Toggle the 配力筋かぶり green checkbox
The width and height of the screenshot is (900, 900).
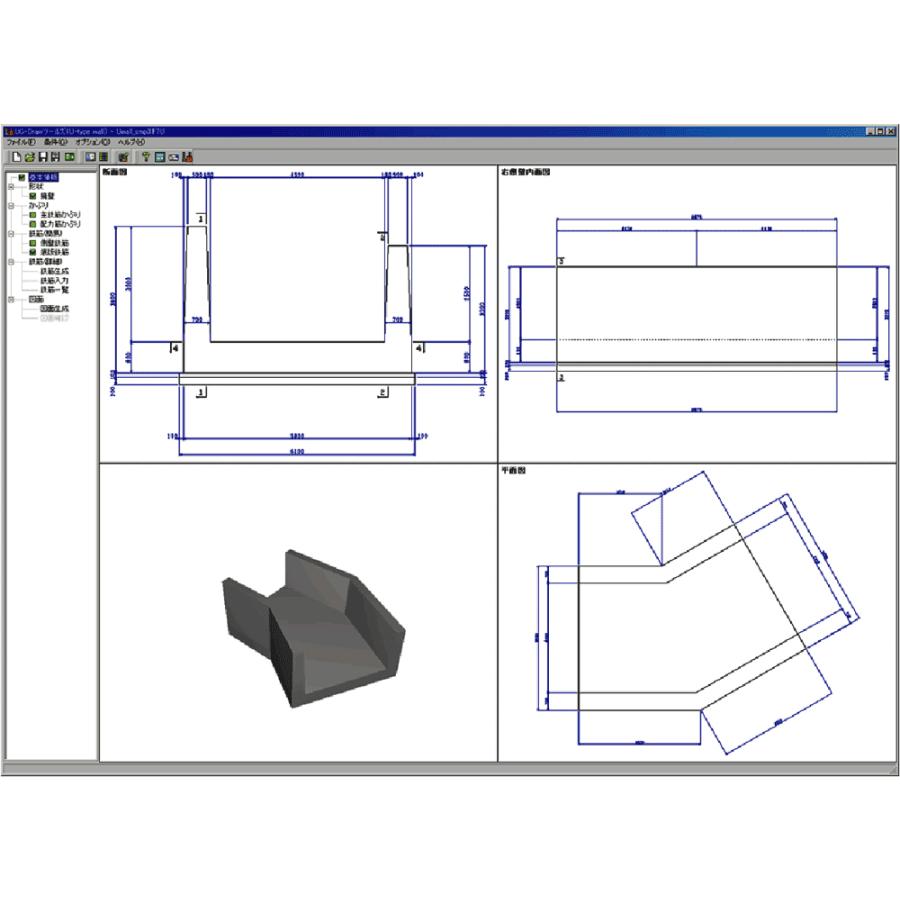tap(33, 224)
